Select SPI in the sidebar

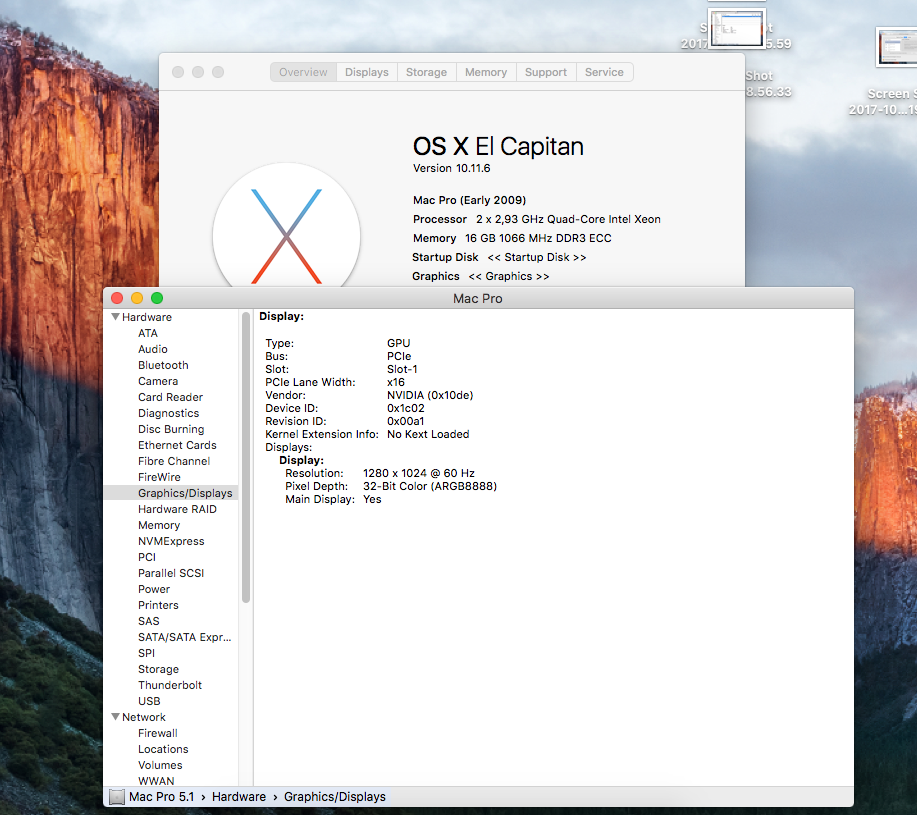pos(146,653)
